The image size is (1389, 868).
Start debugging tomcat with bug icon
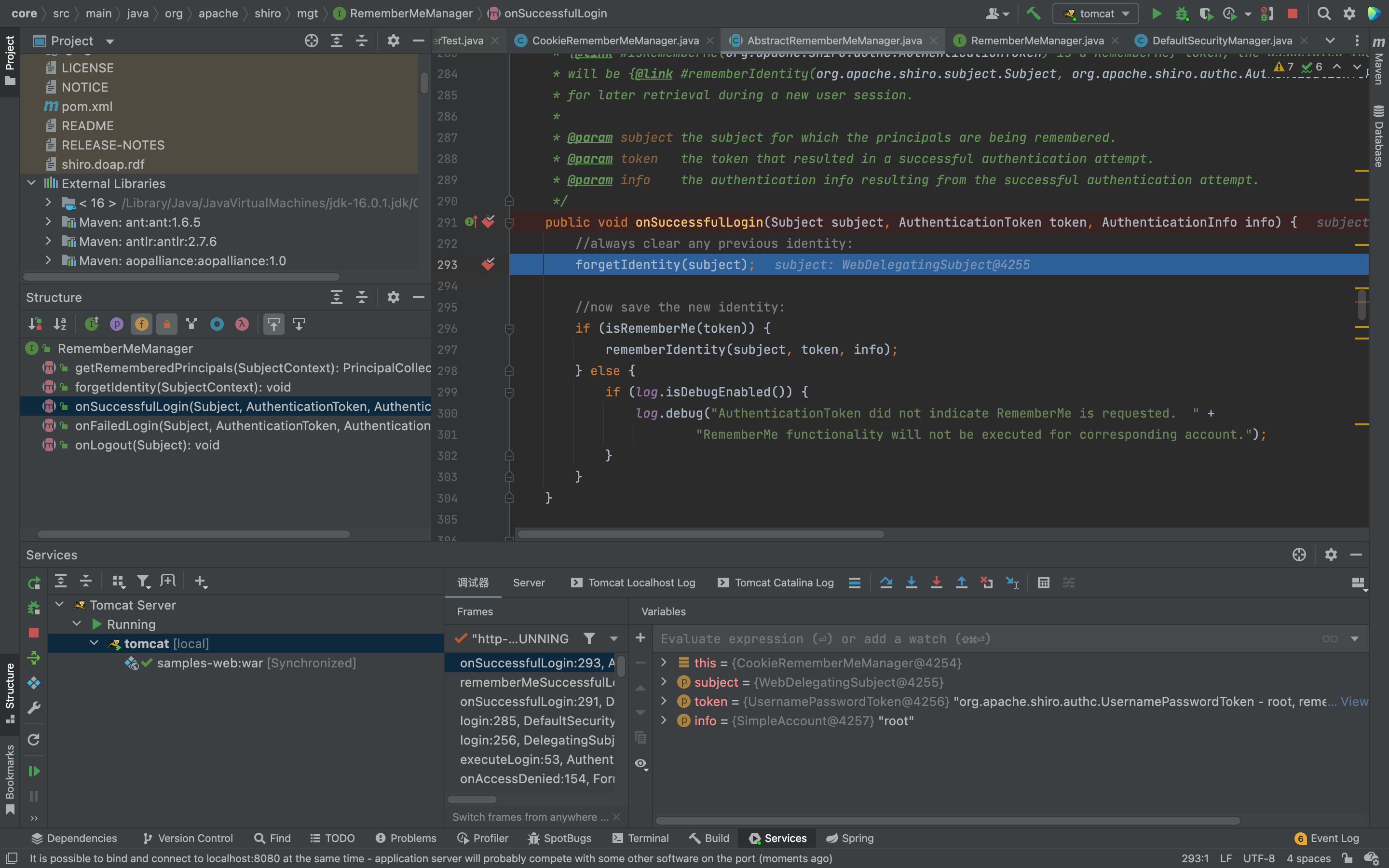tap(1181, 13)
